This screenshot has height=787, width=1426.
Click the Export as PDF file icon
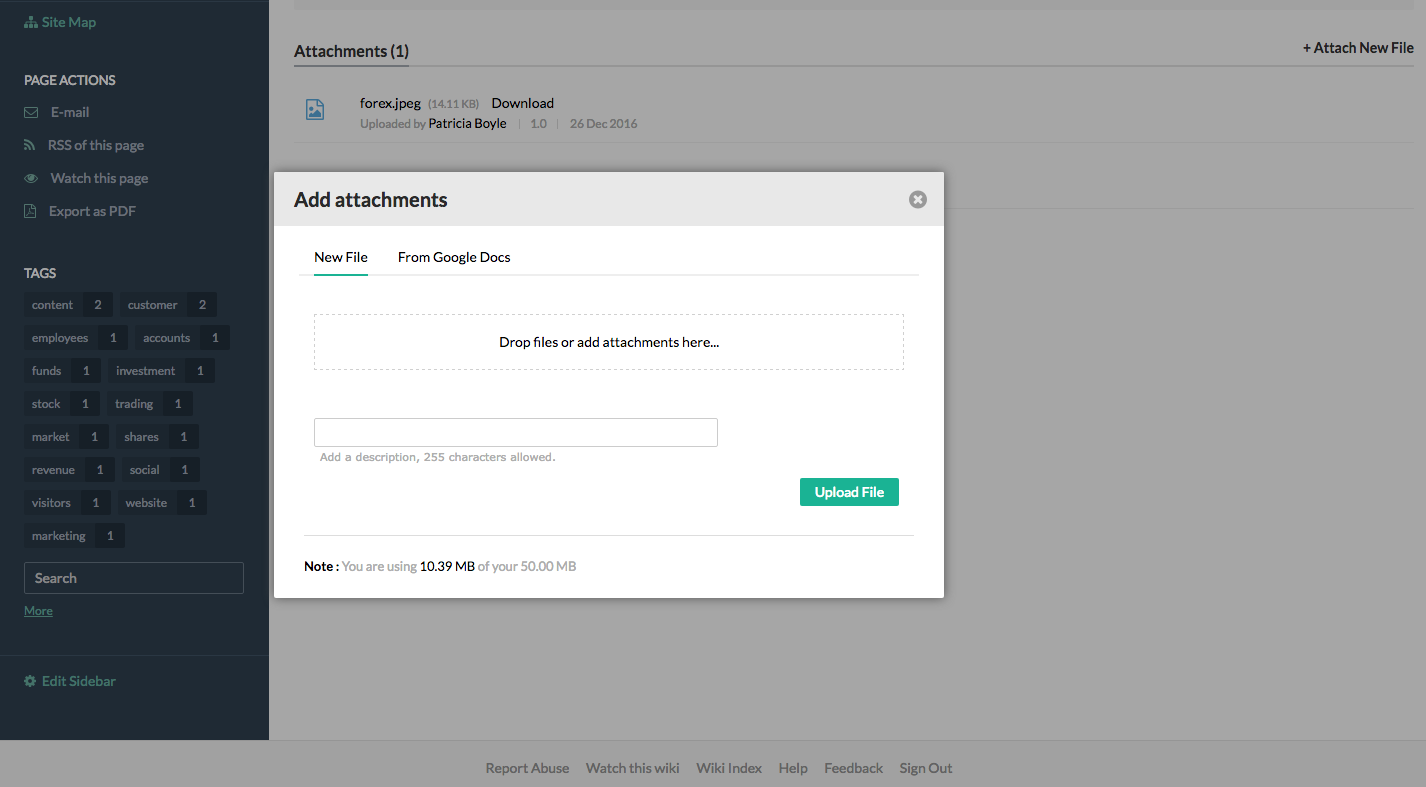(30, 211)
